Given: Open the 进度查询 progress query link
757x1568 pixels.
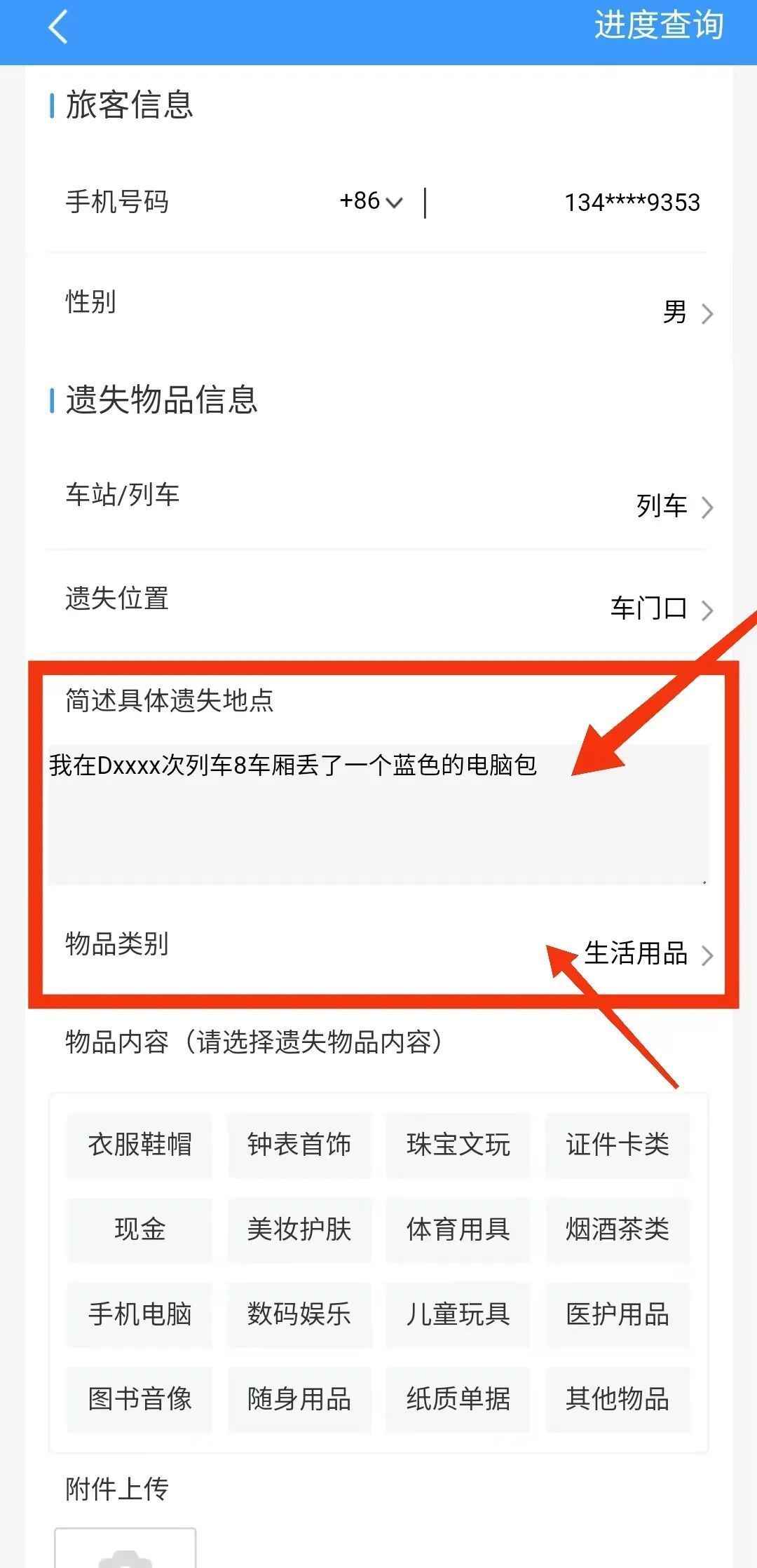Looking at the screenshot, I should (x=659, y=26).
